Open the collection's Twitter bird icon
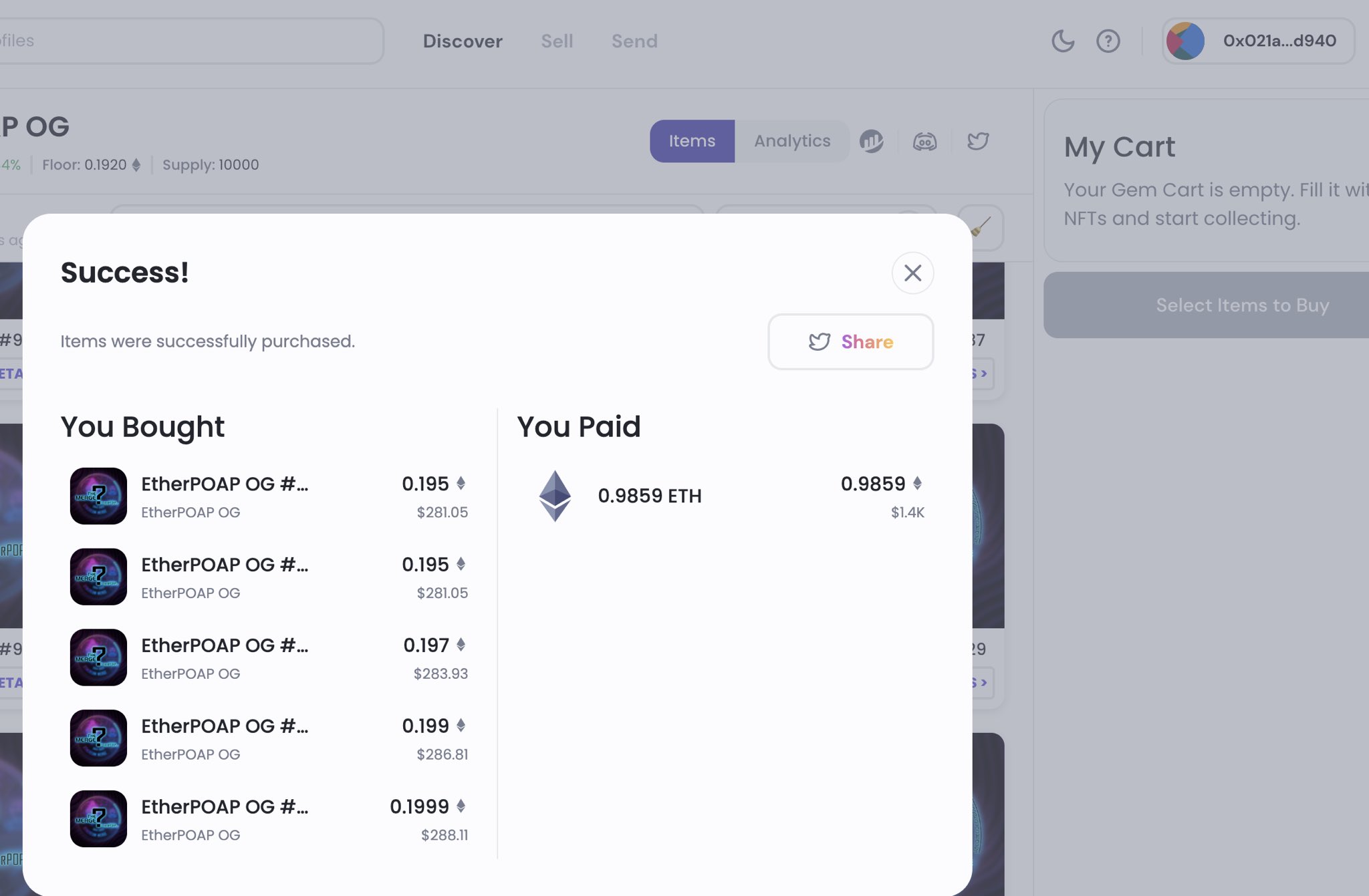The image size is (1369, 896). point(977,141)
